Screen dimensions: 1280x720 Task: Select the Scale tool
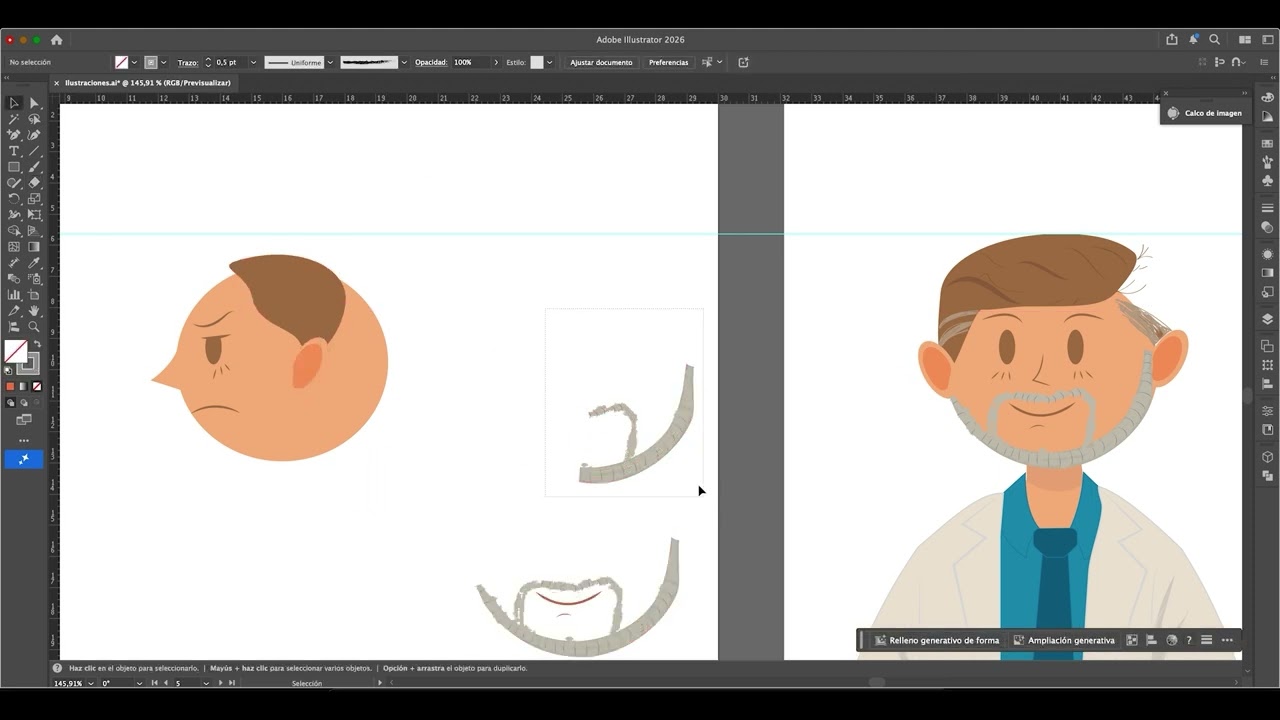pyautogui.click(x=34, y=198)
